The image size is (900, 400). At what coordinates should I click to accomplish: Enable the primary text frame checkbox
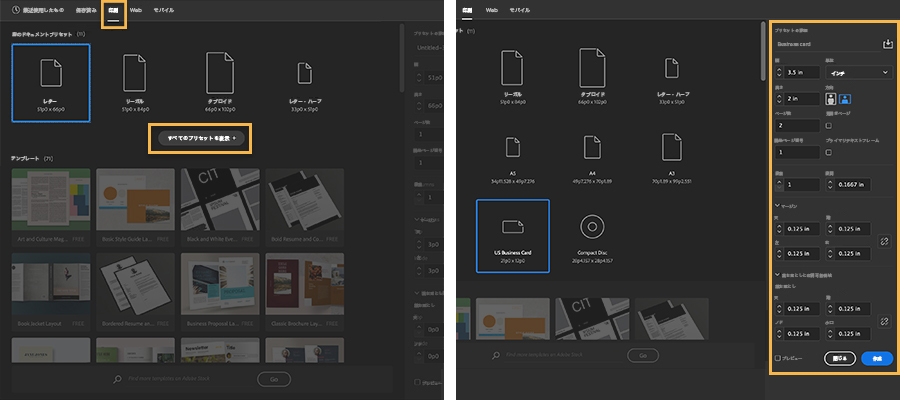828,153
